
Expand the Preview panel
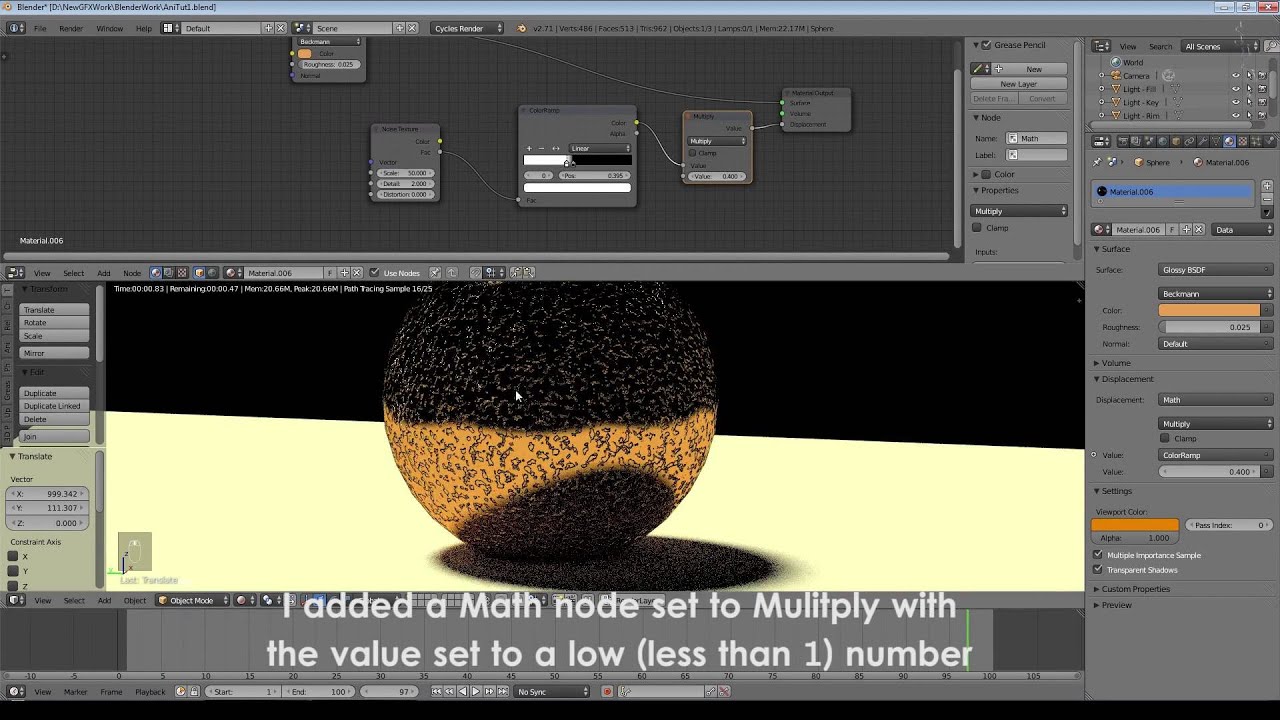tap(1116, 605)
